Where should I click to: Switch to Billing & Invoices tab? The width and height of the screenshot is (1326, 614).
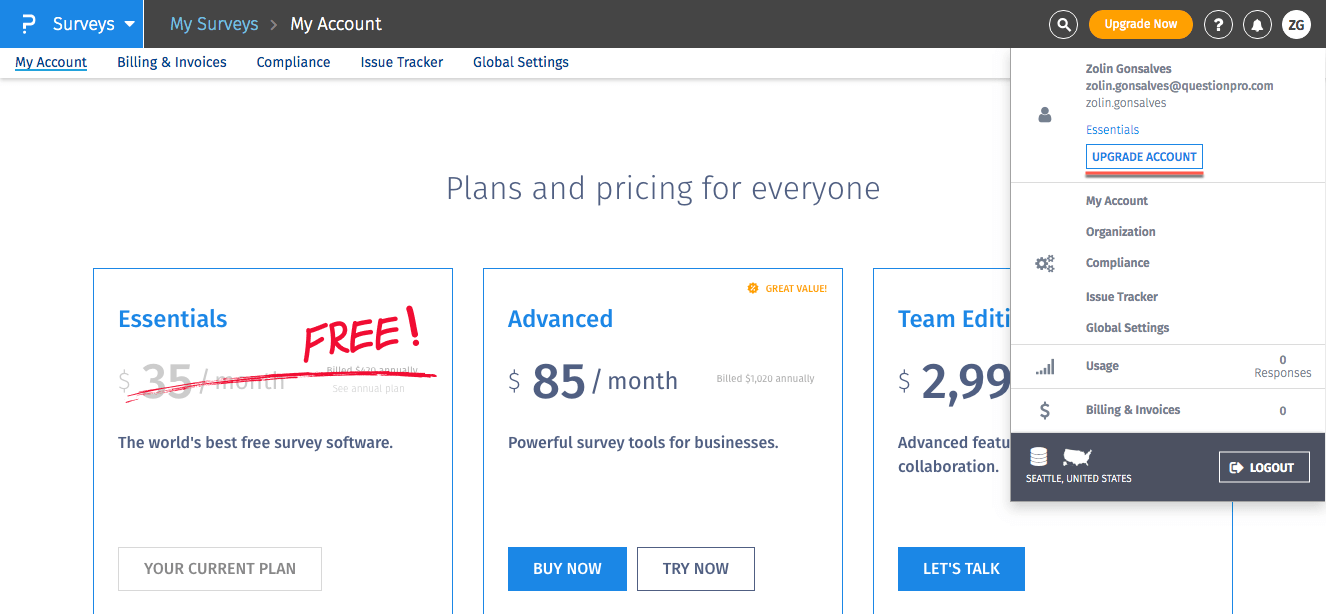pos(172,62)
